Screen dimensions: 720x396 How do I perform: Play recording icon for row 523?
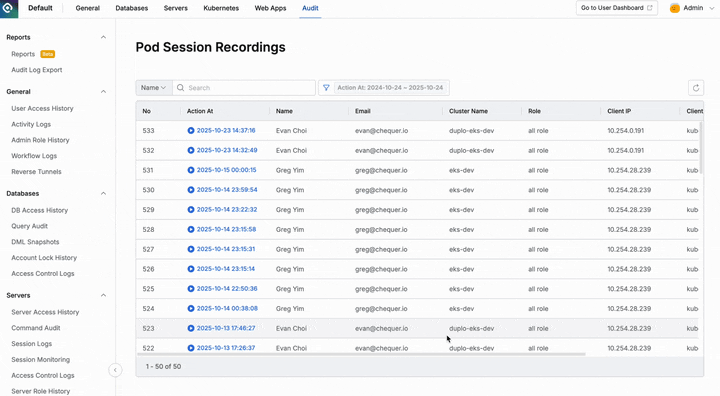[x=191, y=328]
